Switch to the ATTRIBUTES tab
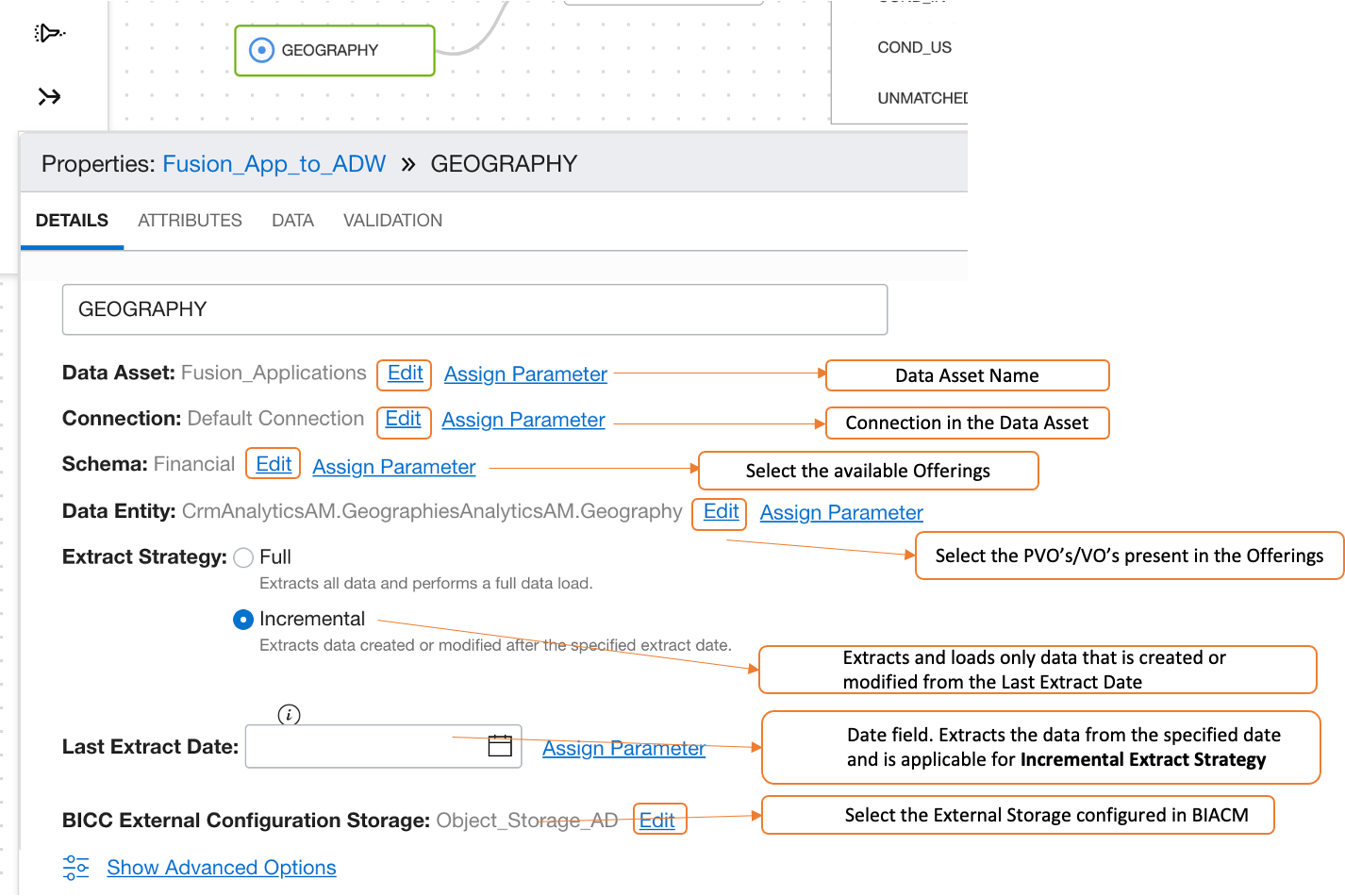The width and height of the screenshot is (1345, 896). [190, 221]
